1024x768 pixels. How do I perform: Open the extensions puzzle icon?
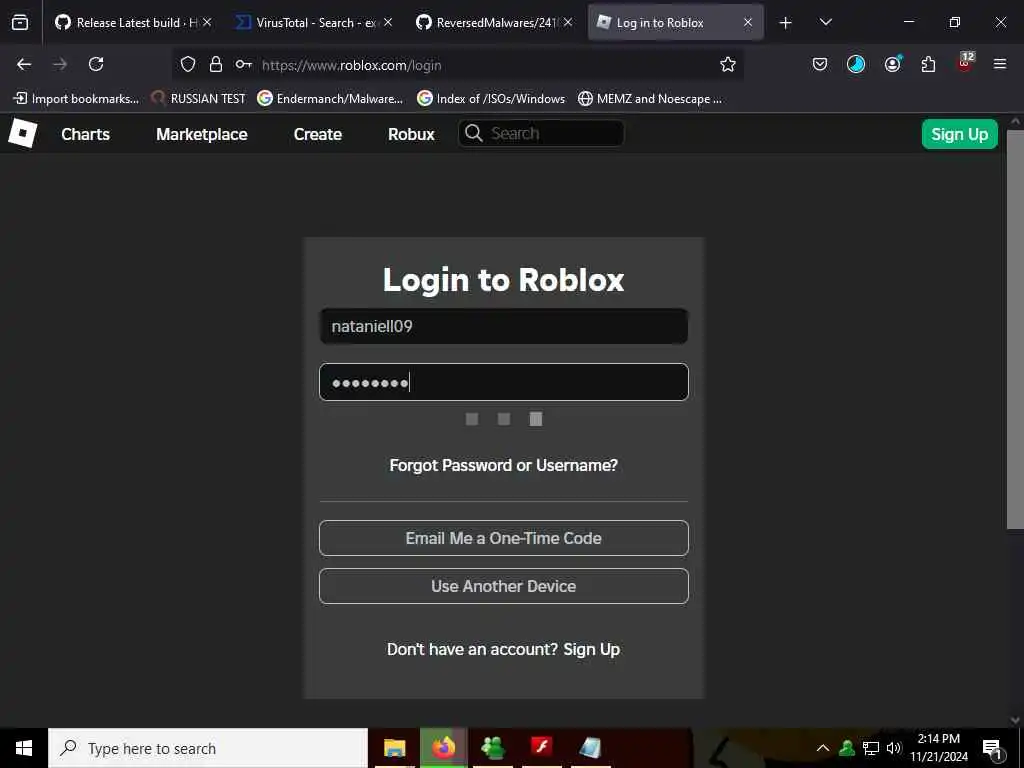(928, 64)
